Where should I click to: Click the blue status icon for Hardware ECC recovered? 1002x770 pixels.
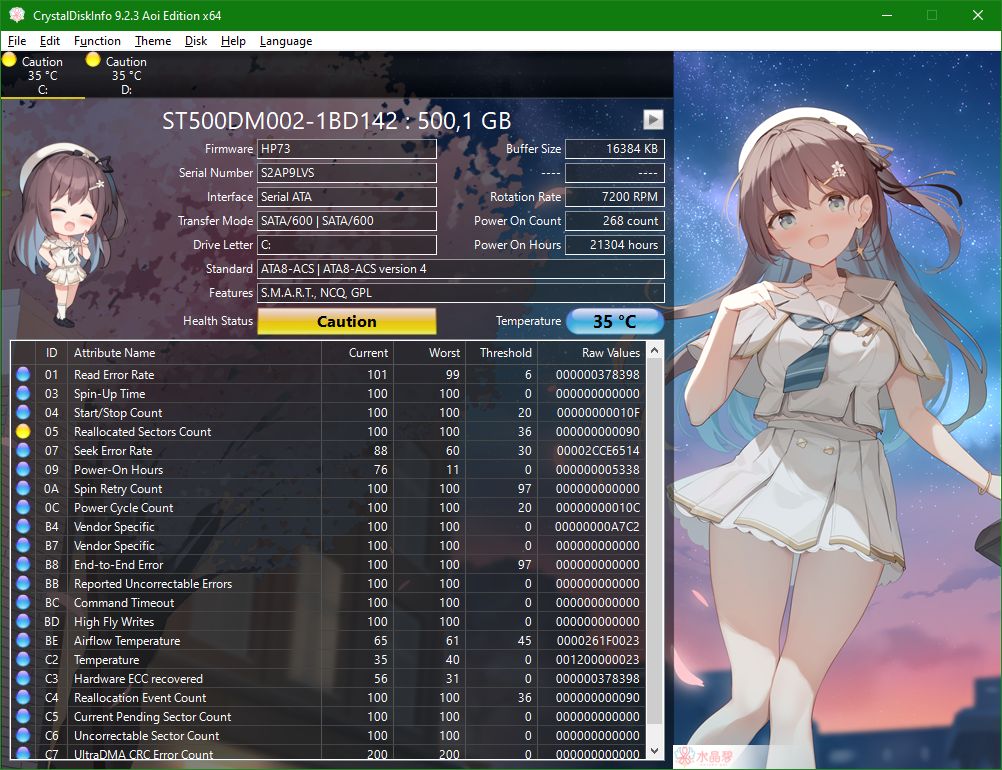point(23,679)
